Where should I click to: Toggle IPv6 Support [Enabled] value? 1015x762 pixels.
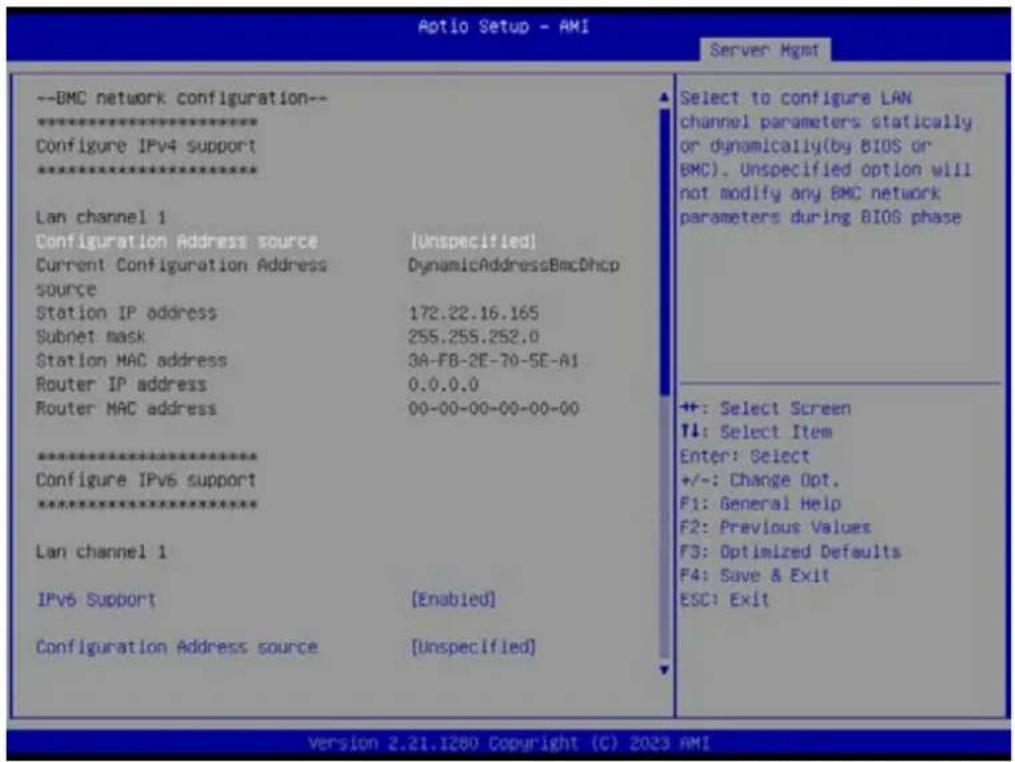[453, 600]
